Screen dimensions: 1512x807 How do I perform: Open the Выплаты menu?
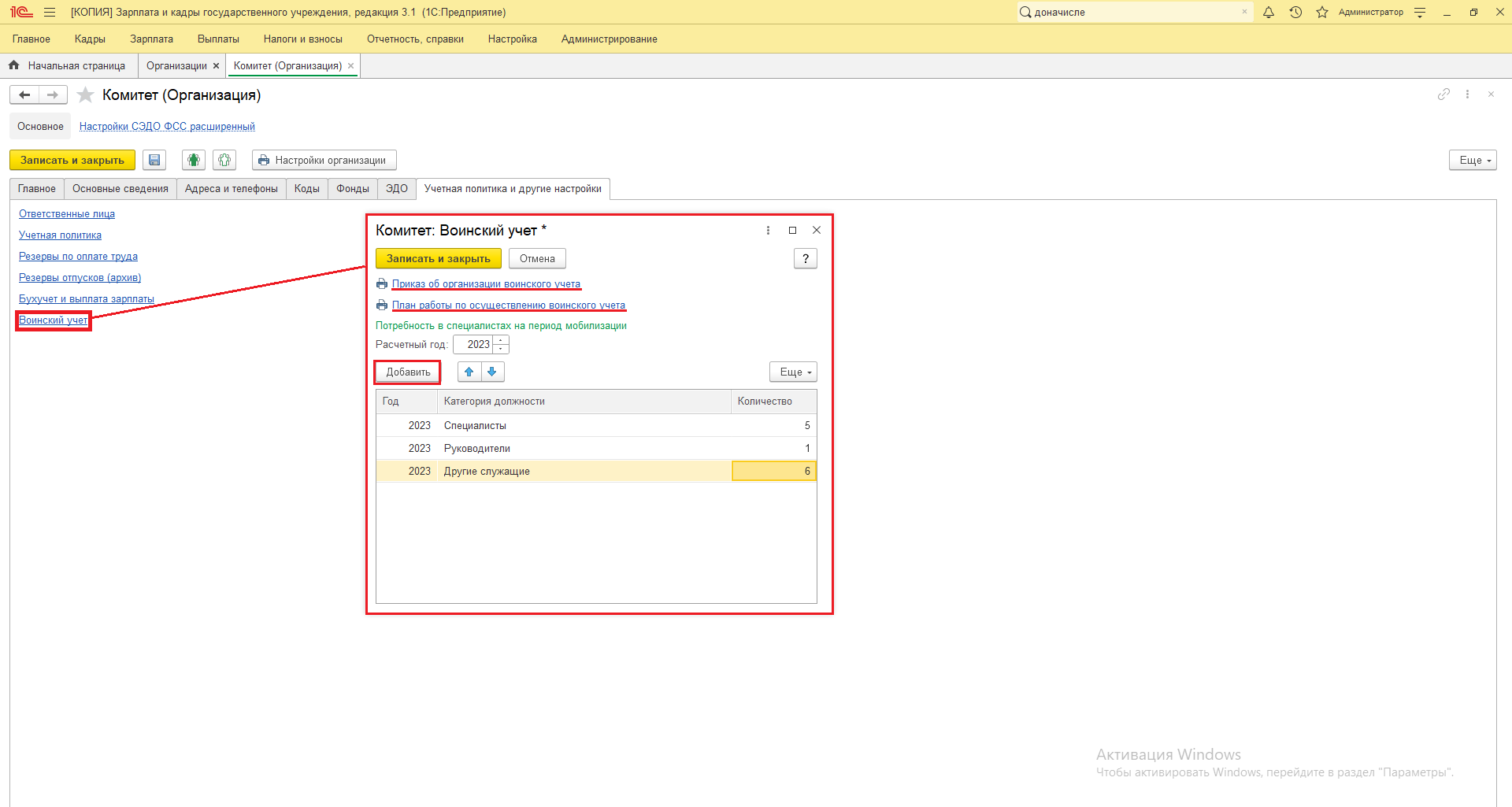[x=218, y=39]
